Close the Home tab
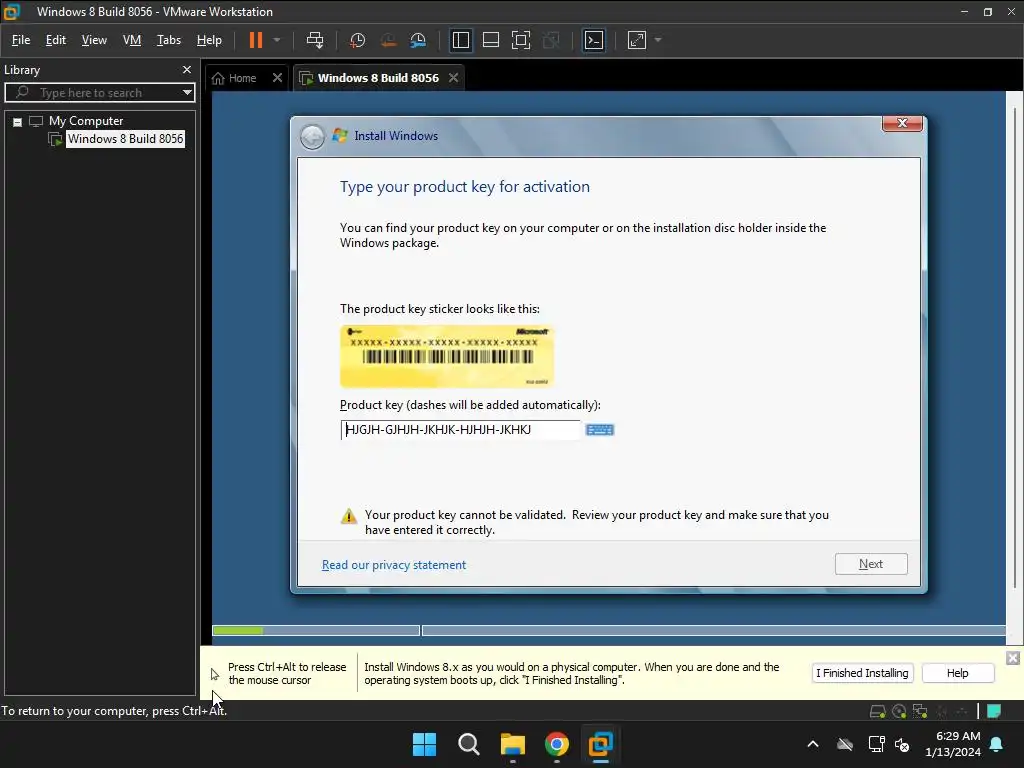 [x=277, y=78]
